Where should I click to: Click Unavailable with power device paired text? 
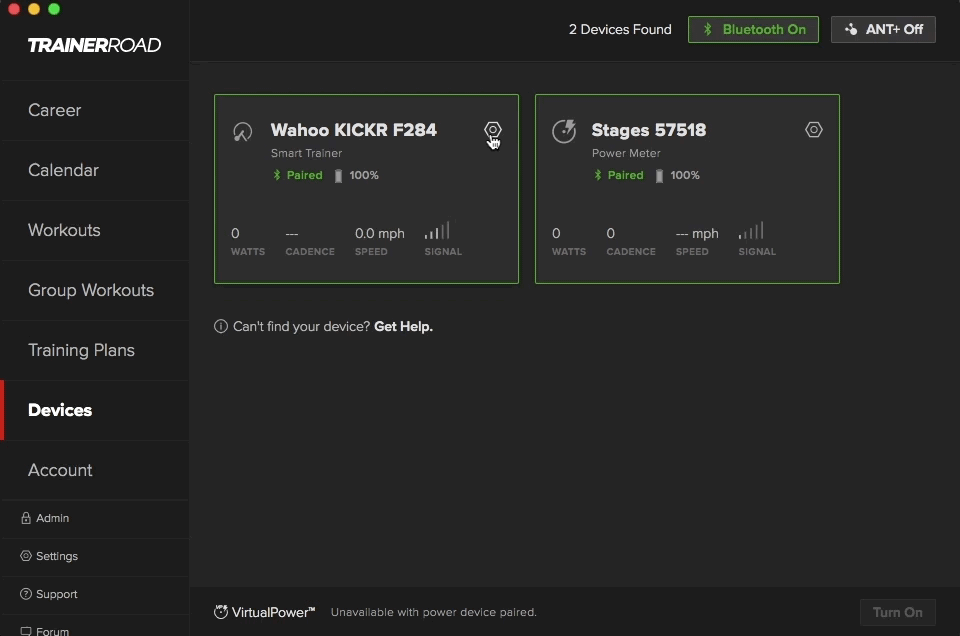click(433, 612)
